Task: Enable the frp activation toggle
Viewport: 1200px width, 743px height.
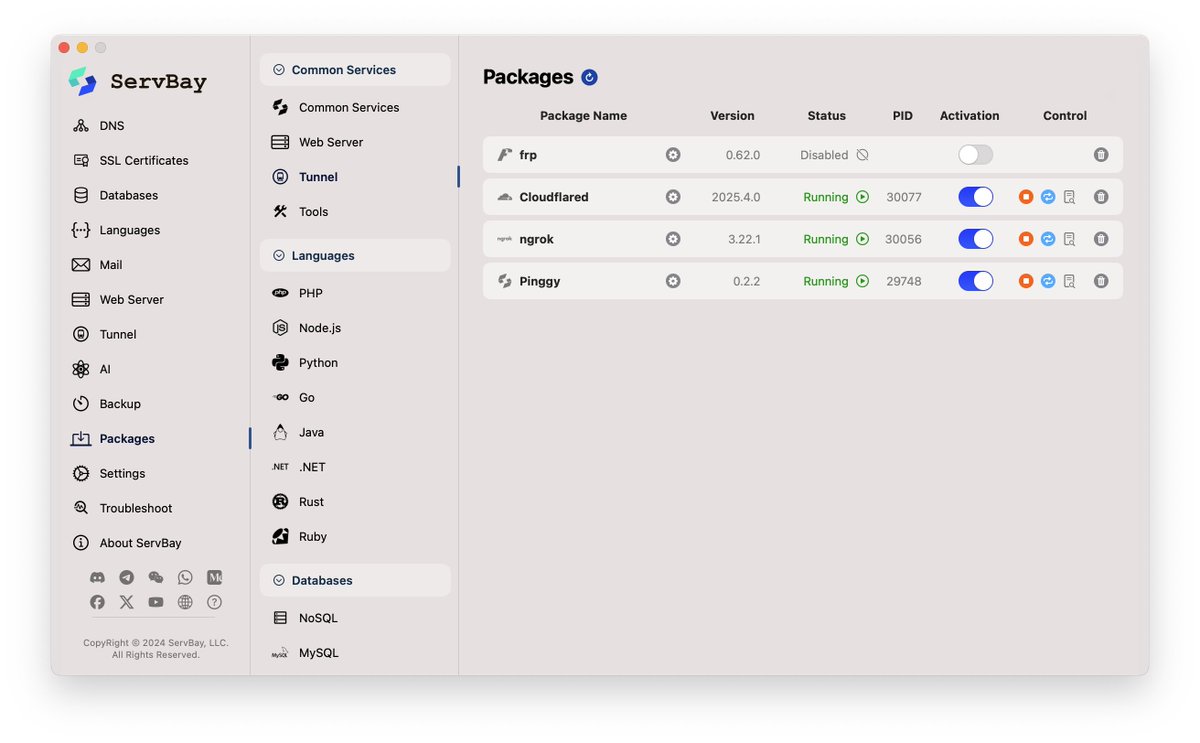Action: click(x=975, y=155)
